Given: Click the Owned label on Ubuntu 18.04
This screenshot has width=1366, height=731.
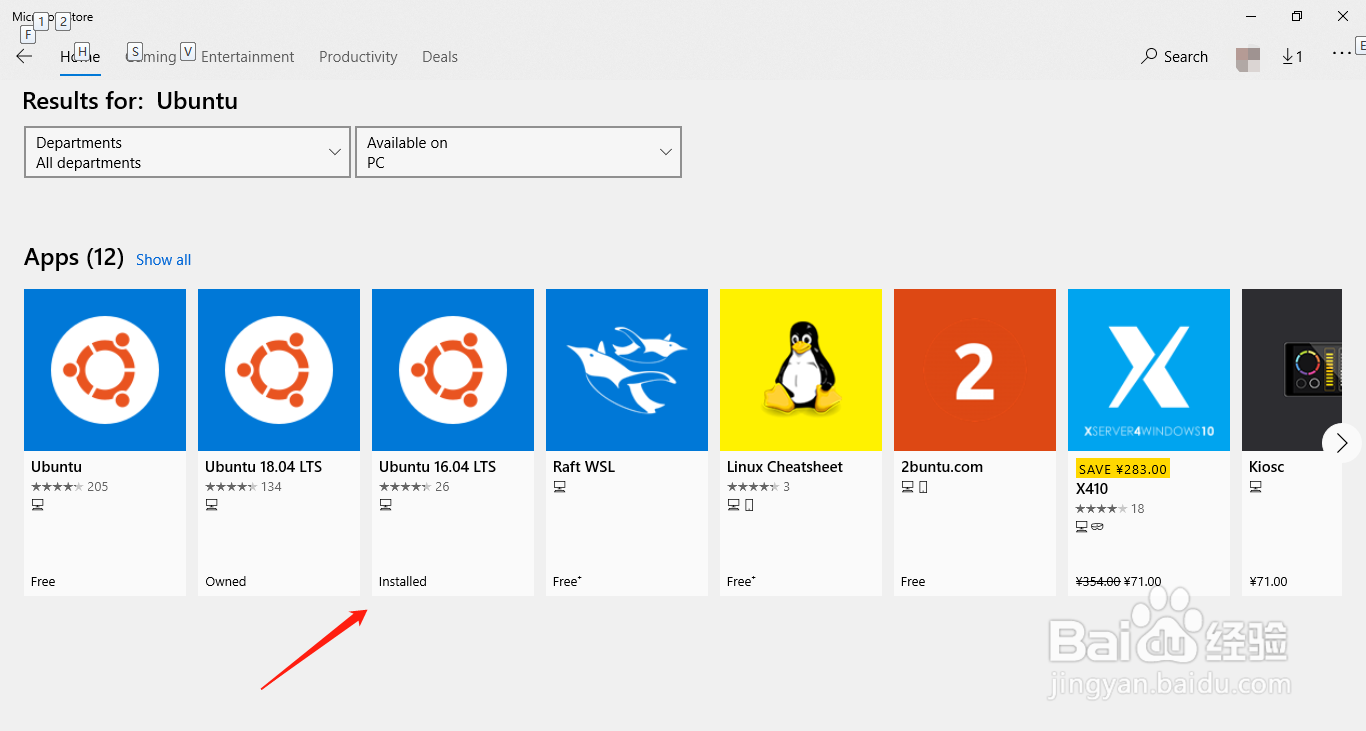Looking at the screenshot, I should tap(225, 581).
